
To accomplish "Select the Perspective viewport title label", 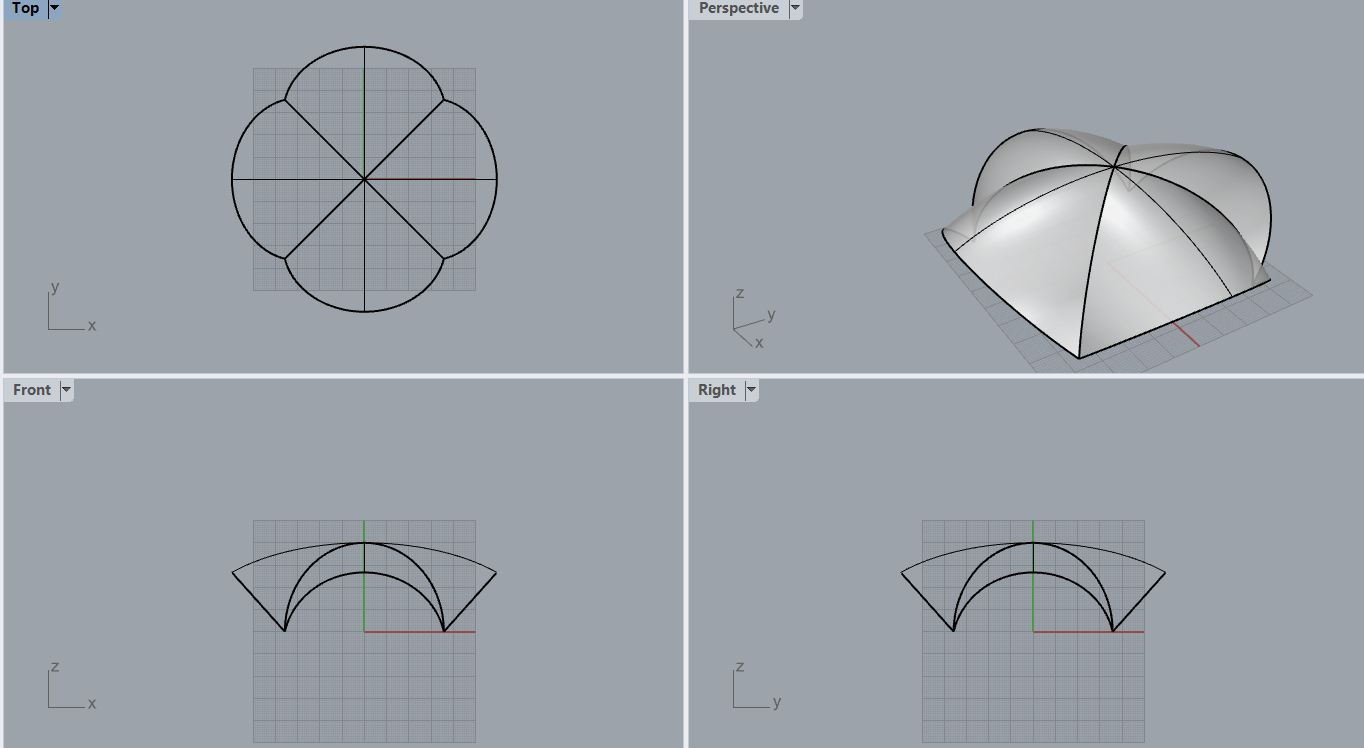I will click(x=738, y=8).
